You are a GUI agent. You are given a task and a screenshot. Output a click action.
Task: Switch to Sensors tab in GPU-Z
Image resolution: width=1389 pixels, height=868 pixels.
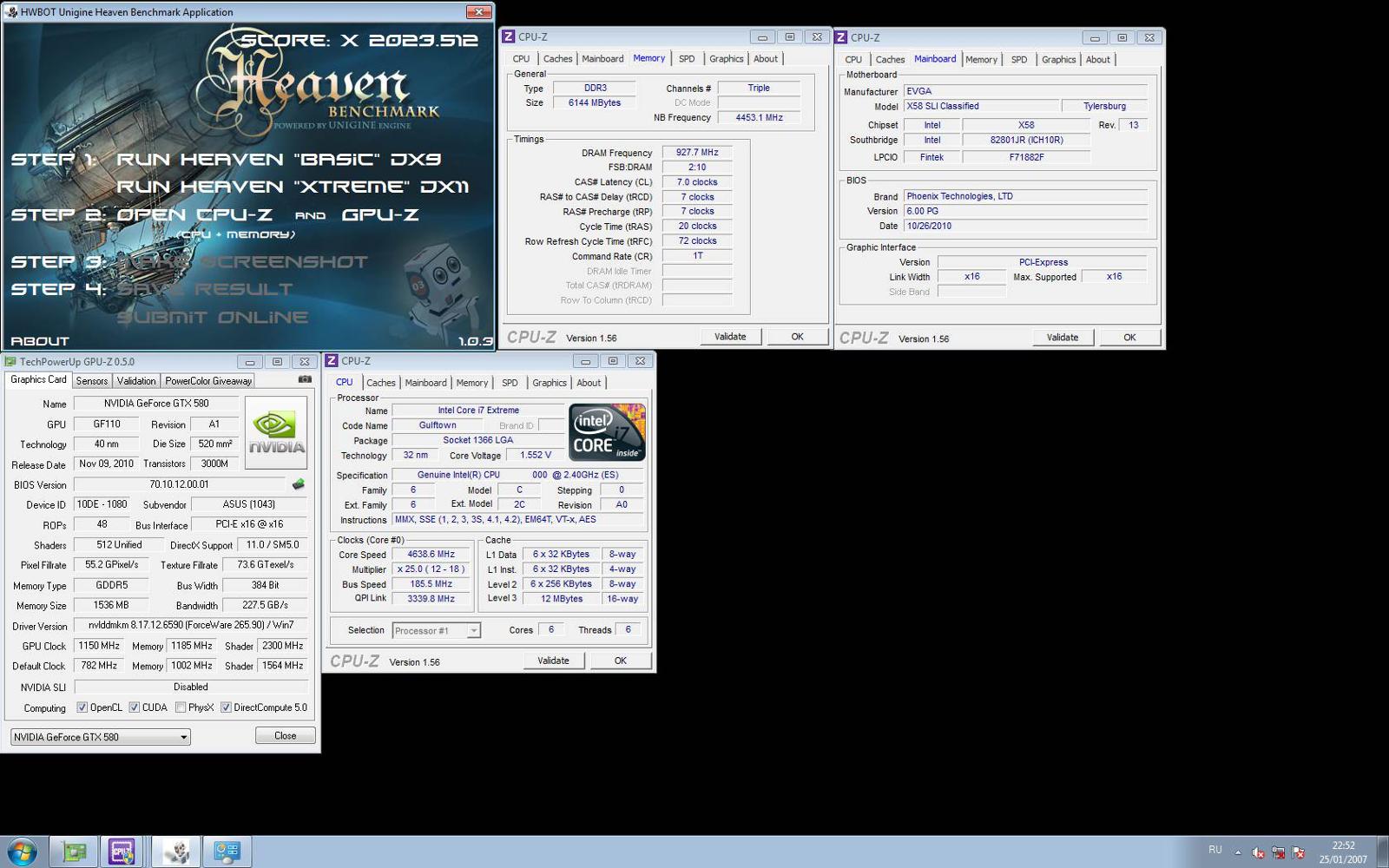click(92, 381)
